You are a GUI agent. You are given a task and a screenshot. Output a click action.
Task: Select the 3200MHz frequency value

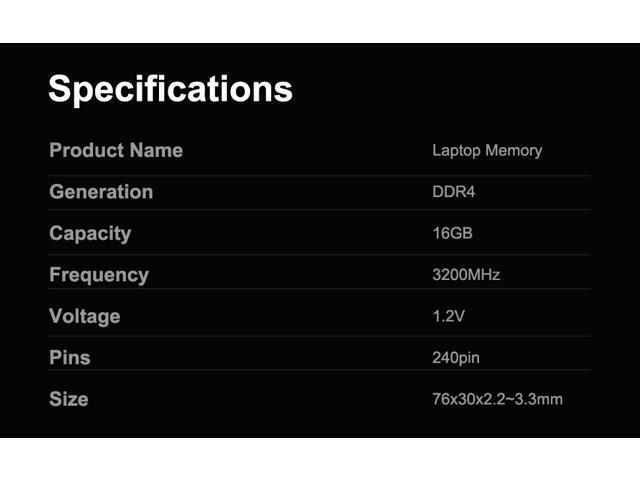466,275
